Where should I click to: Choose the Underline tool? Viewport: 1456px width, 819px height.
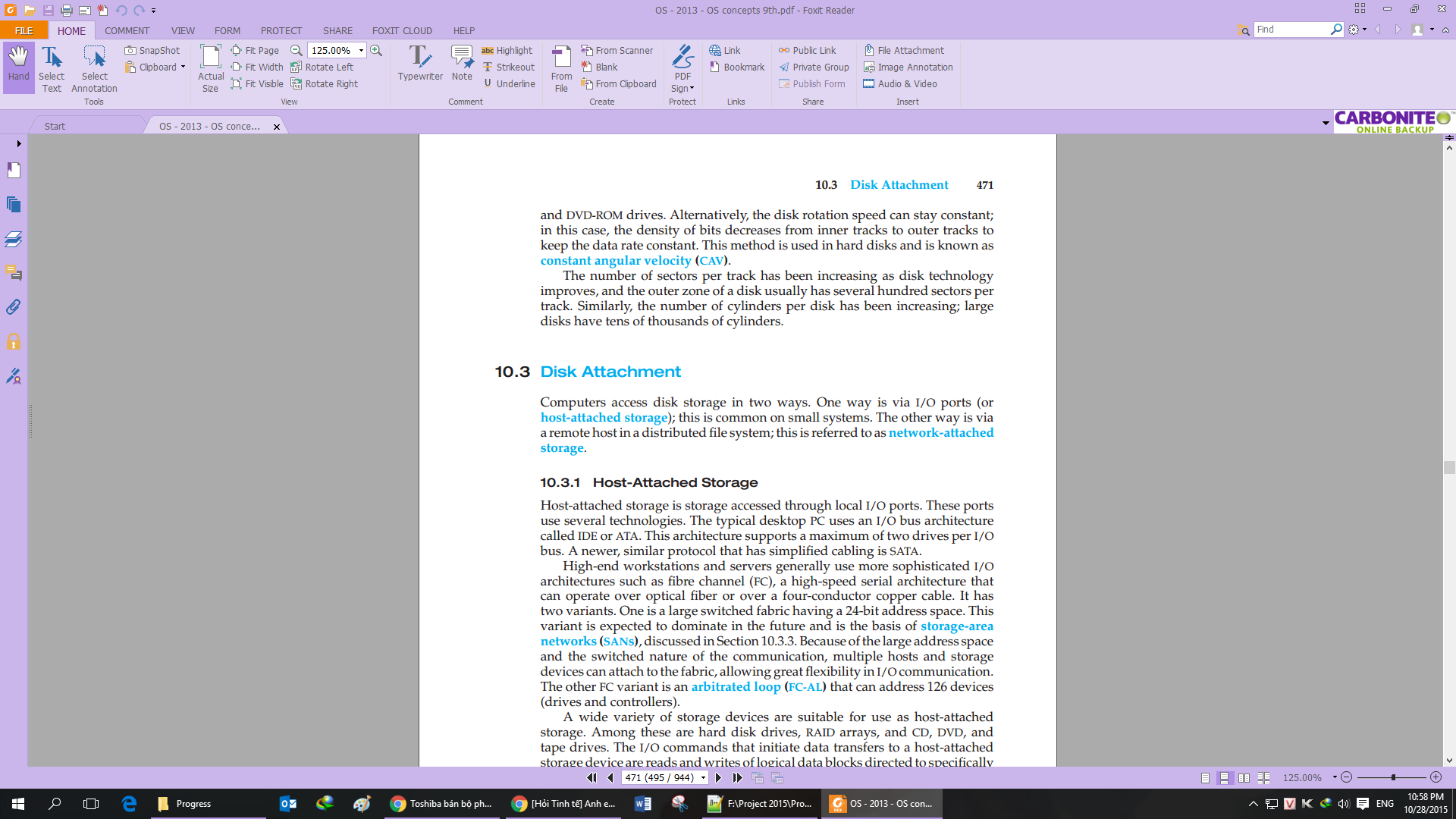509,83
